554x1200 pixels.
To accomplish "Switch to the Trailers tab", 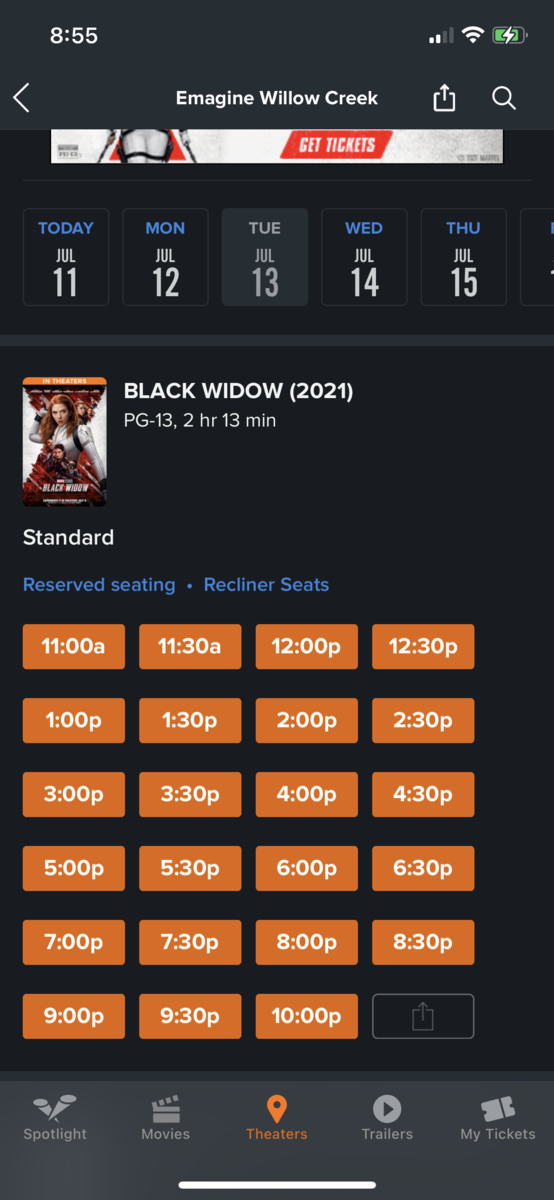I will click(387, 1118).
